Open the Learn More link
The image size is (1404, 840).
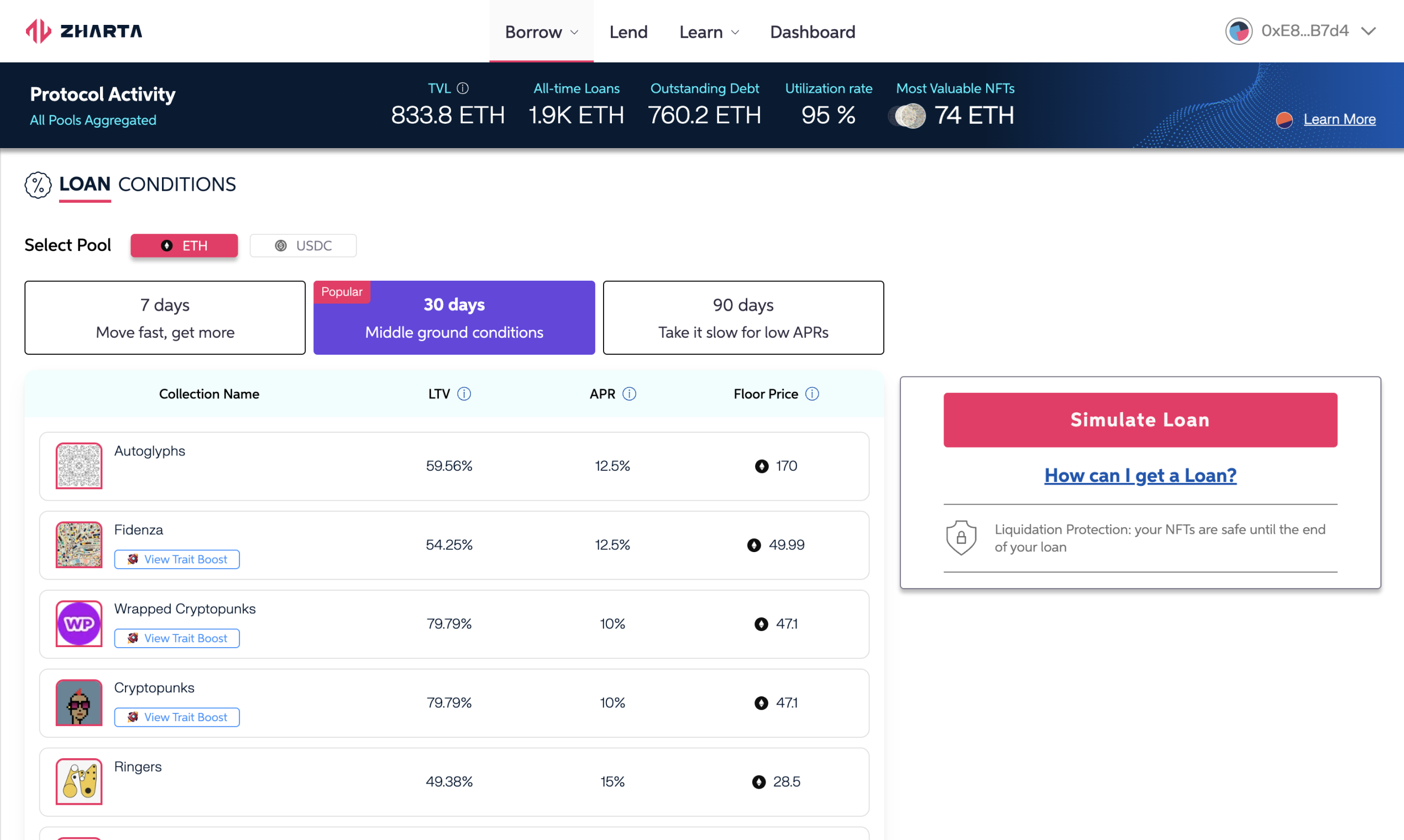click(1339, 119)
